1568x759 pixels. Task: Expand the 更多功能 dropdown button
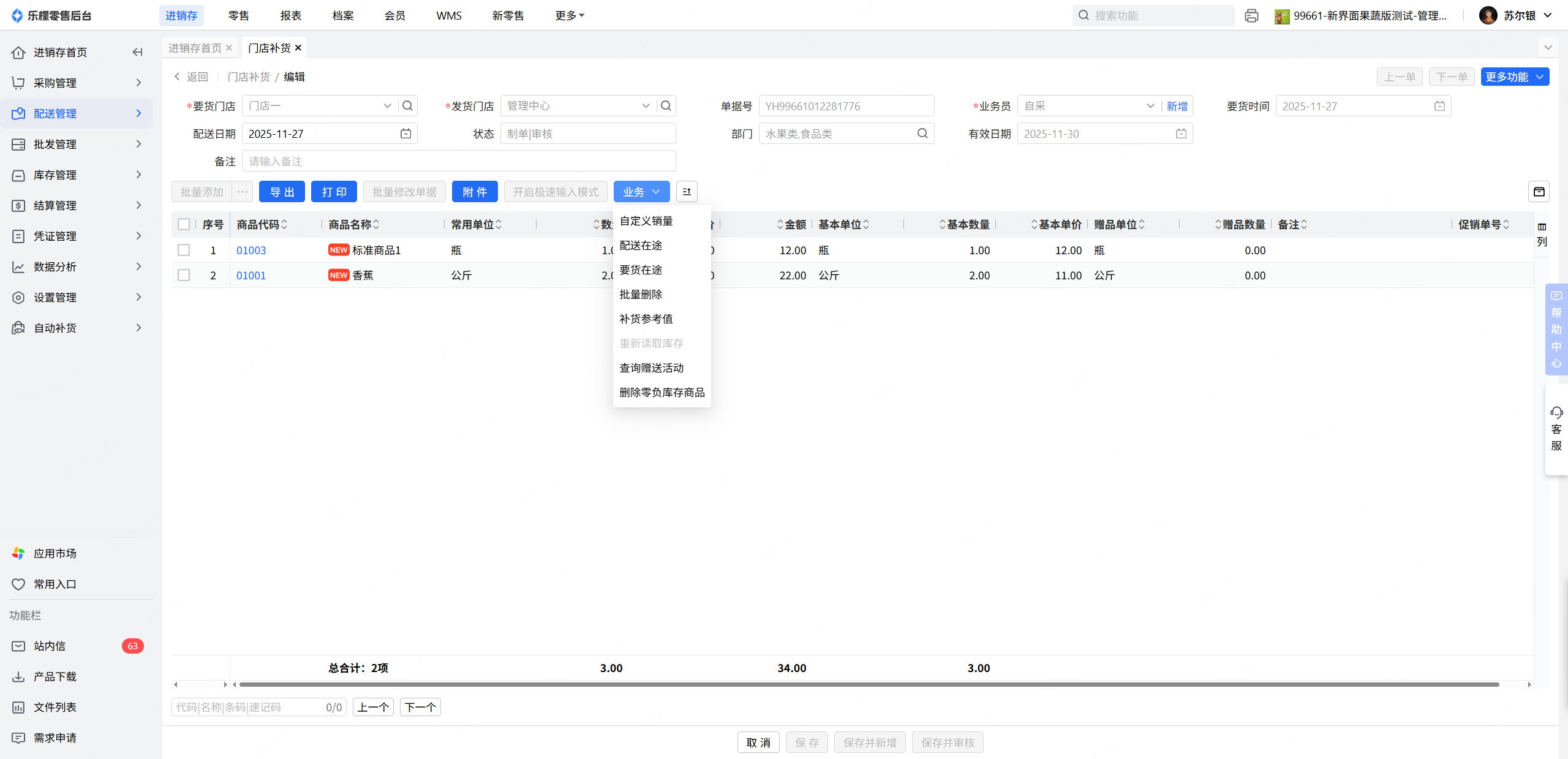point(1515,77)
